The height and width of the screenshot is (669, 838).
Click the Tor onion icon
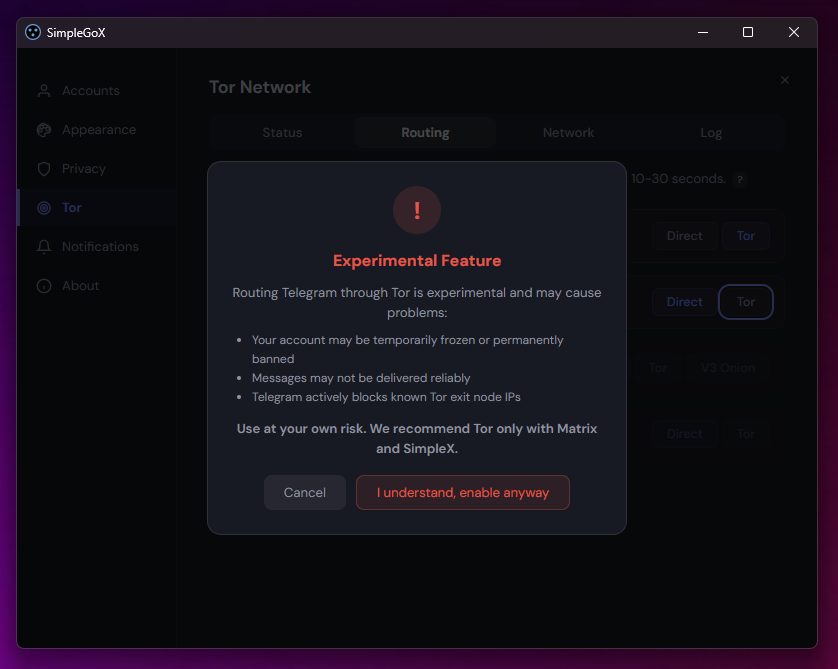coord(44,208)
